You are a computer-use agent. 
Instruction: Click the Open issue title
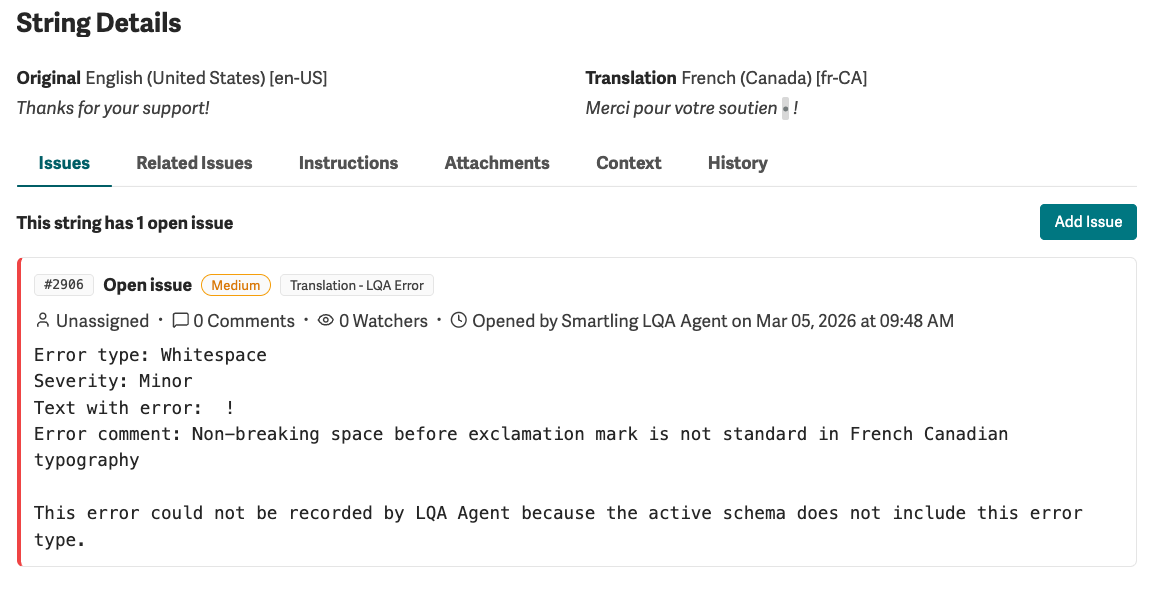coord(147,285)
